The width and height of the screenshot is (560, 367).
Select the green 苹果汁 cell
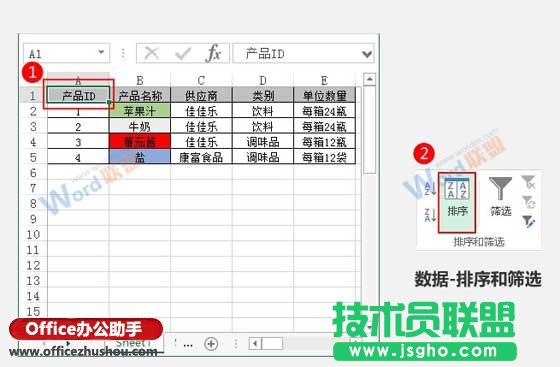[x=140, y=111]
